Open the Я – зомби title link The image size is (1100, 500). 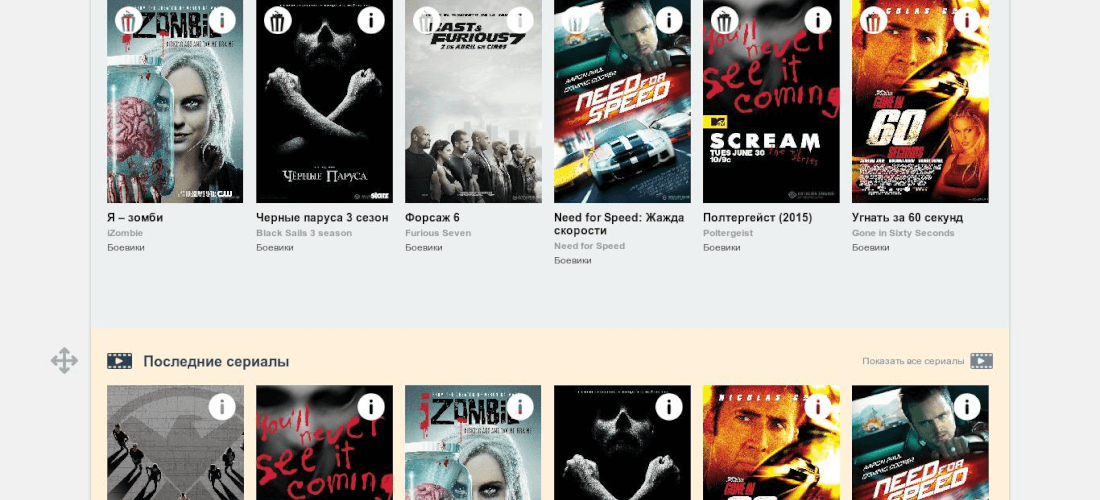tap(135, 218)
